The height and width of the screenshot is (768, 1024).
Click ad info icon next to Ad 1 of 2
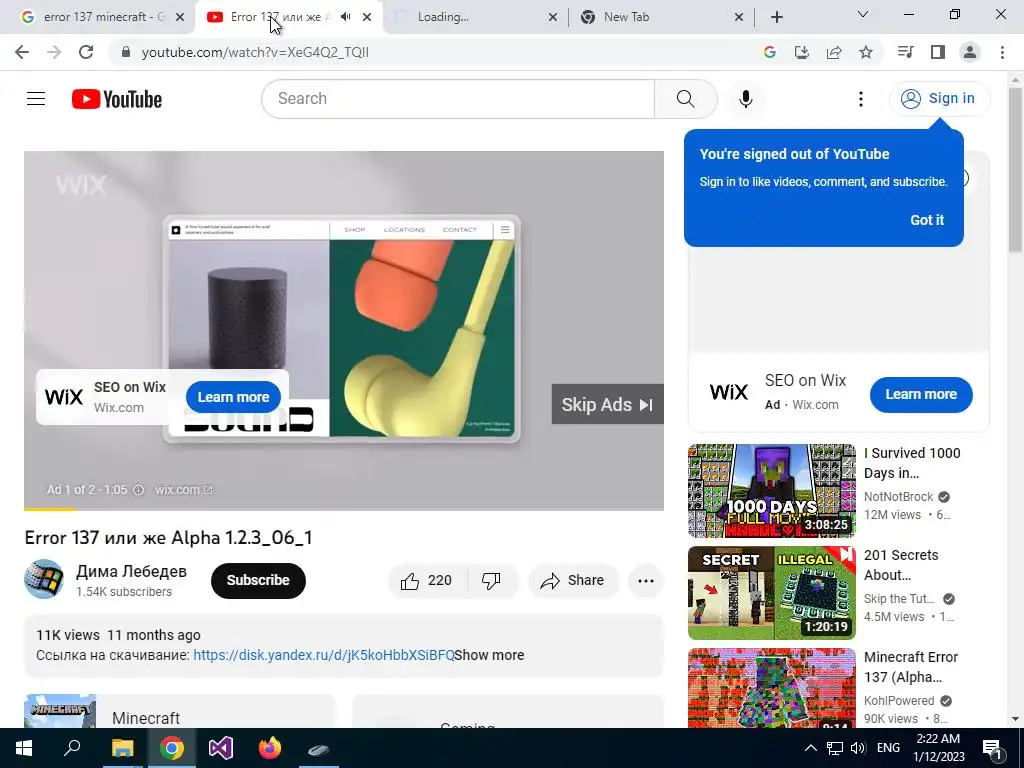coord(138,490)
